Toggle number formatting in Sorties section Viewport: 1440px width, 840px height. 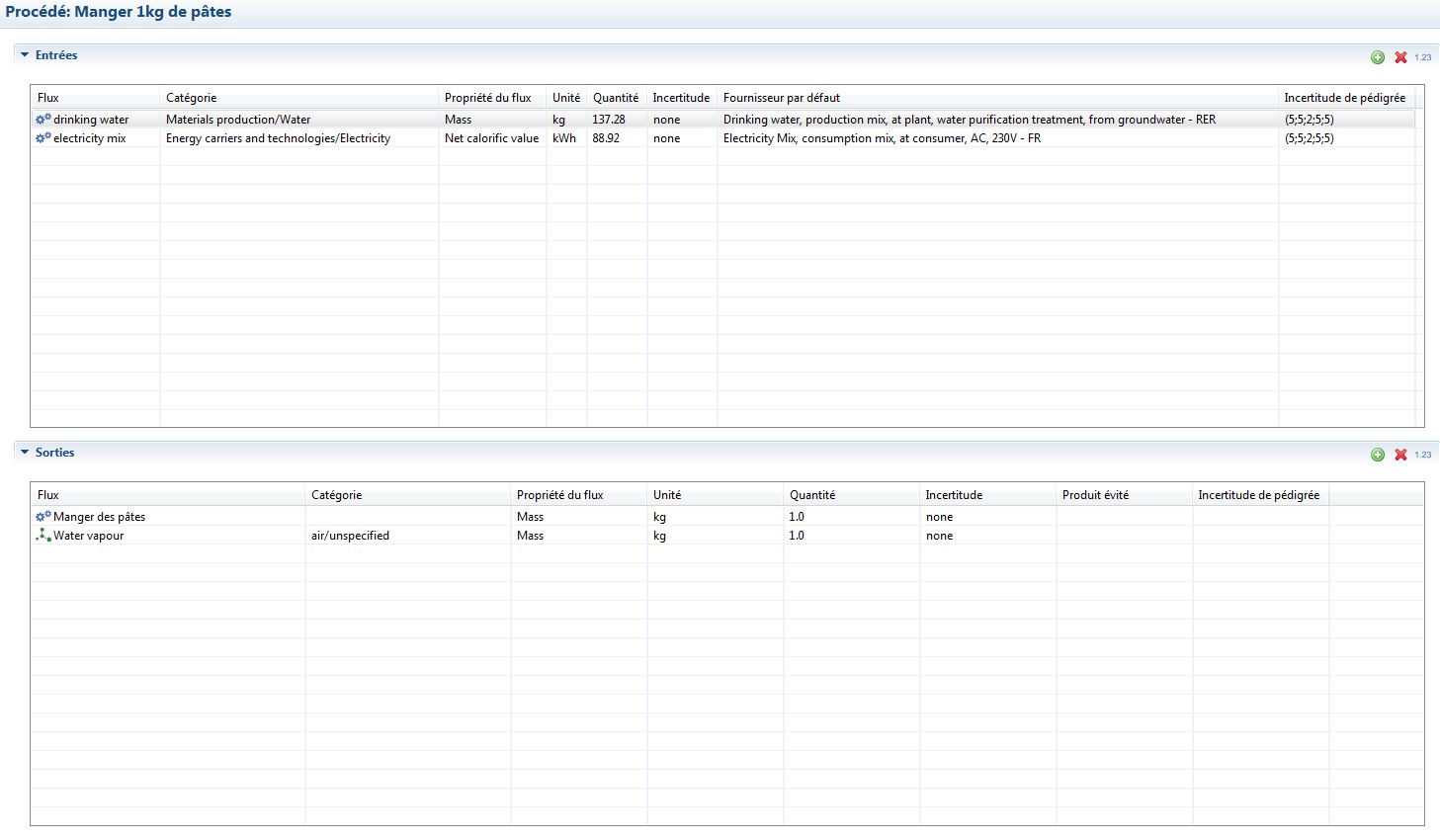(1422, 455)
